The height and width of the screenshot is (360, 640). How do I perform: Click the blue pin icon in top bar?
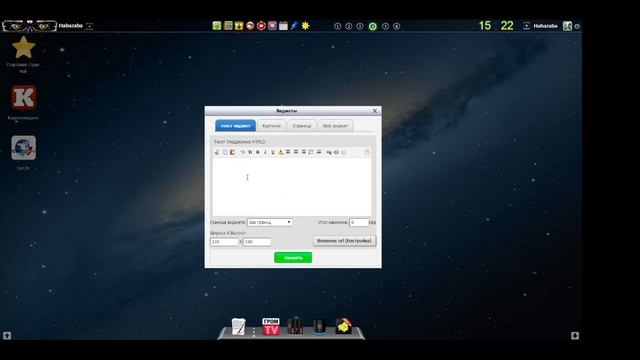pyautogui.click(x=294, y=26)
